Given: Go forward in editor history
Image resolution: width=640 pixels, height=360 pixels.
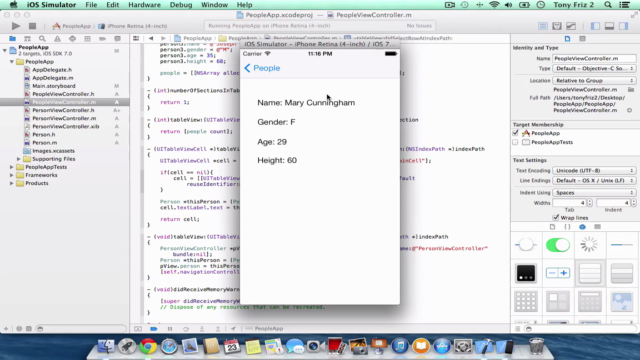Looking at the screenshot, I should tap(163, 38).
